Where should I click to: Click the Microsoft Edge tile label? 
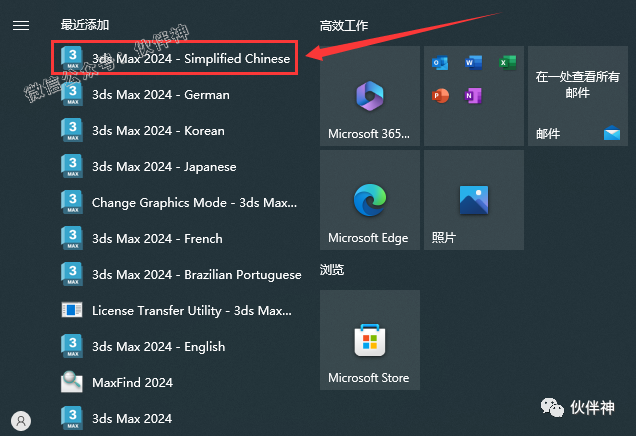[368, 238]
